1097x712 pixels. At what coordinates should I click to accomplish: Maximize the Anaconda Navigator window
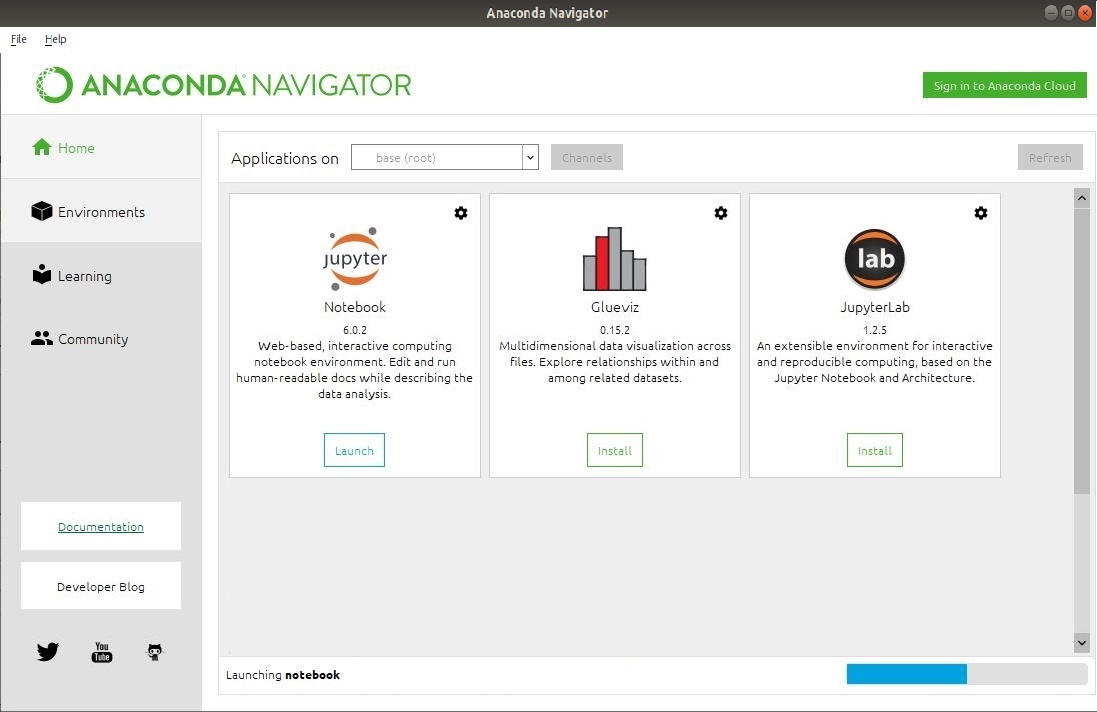coord(1068,13)
